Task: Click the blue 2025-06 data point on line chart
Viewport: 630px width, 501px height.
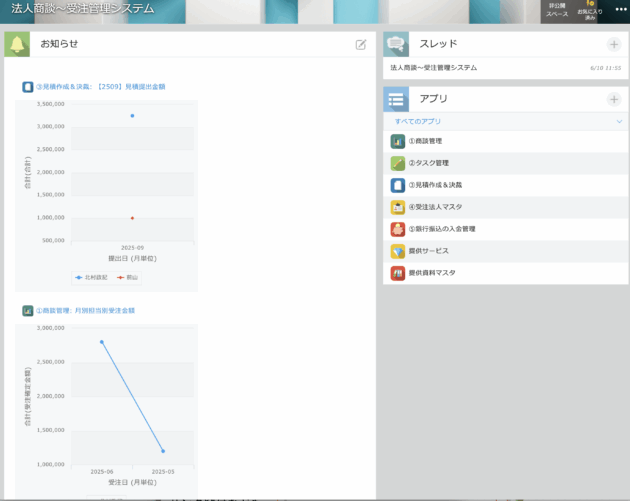Action: pyautogui.click(x=102, y=342)
